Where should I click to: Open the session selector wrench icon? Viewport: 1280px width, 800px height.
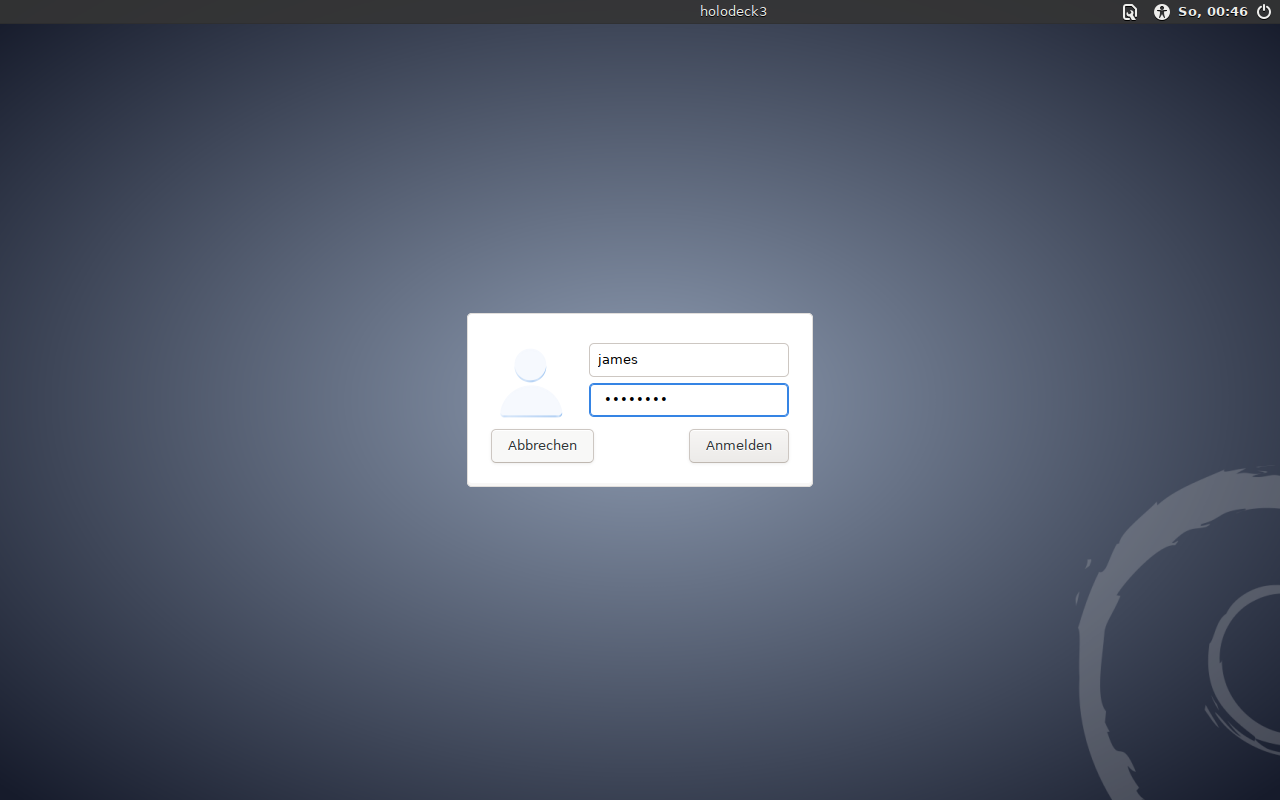pyautogui.click(x=1130, y=12)
